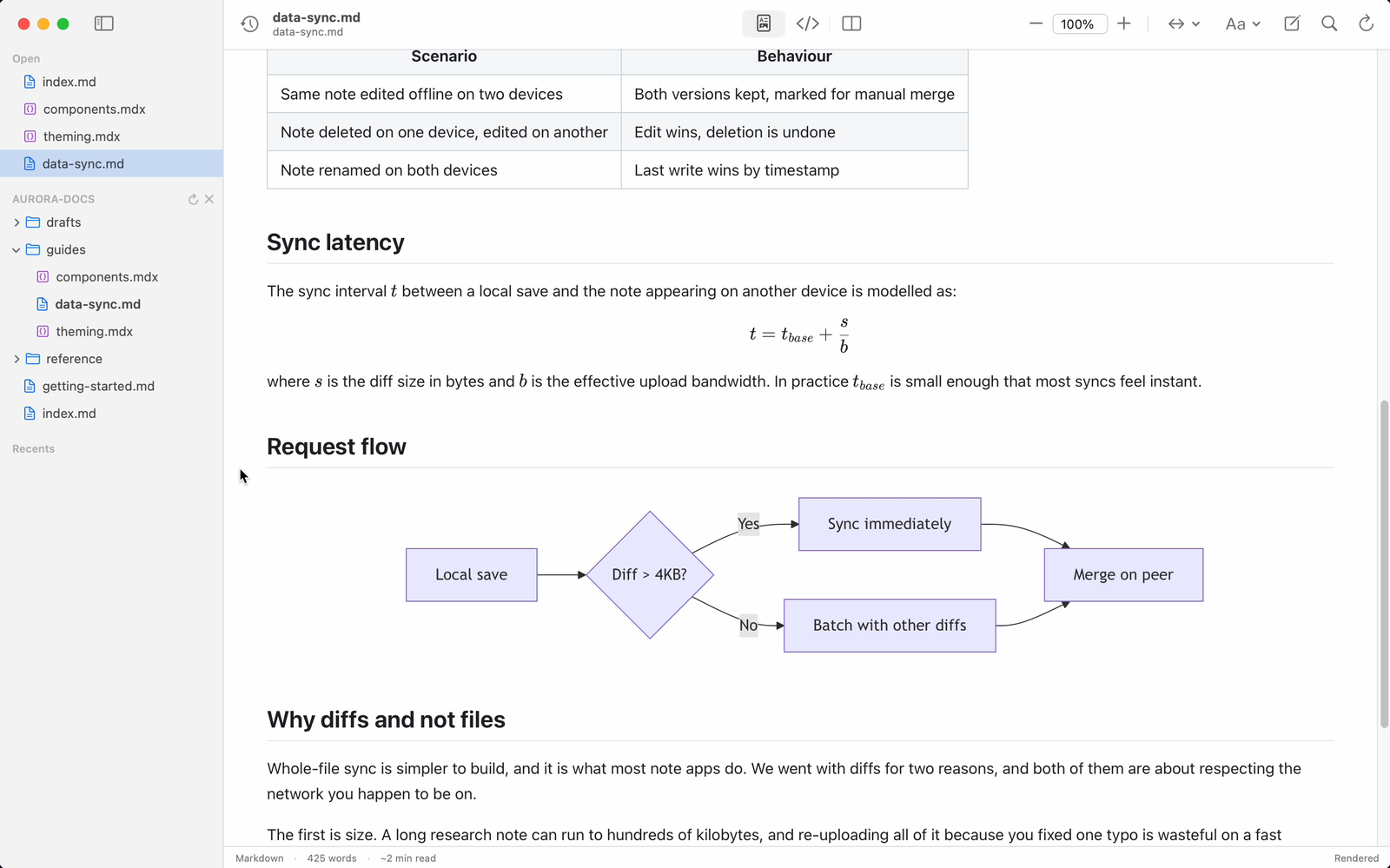Screen dimensions: 1390x868
Task: Collapse the guides folder
Action: (17, 249)
